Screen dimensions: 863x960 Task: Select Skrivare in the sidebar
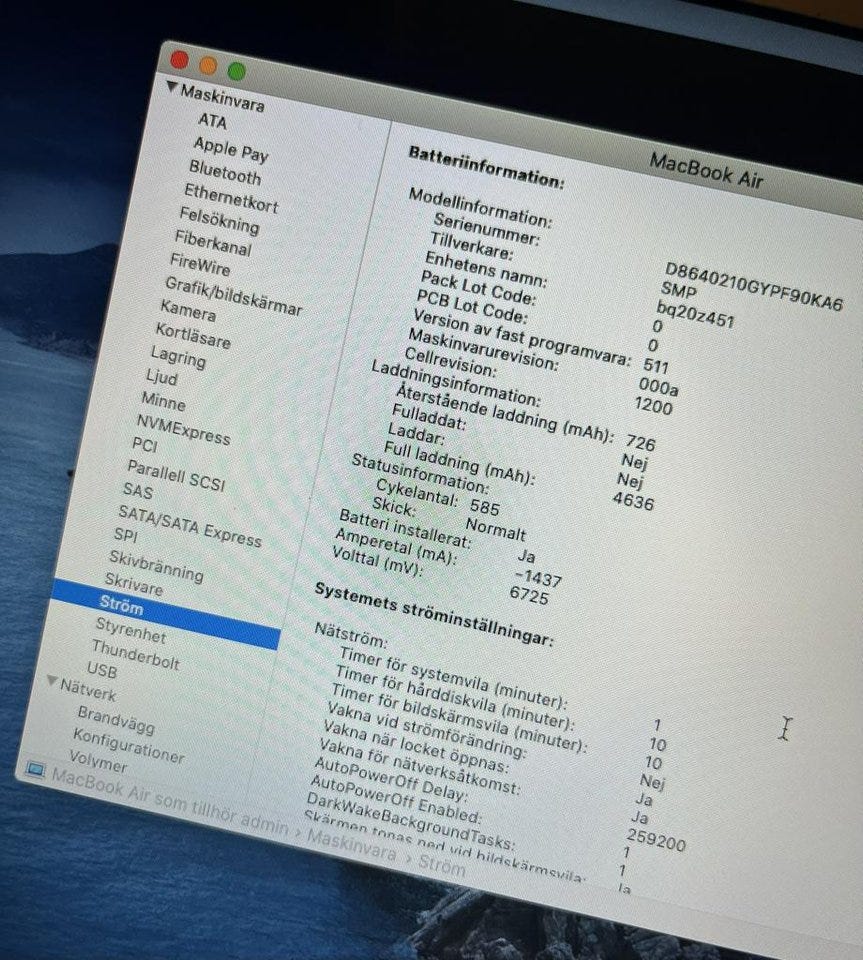133,584
